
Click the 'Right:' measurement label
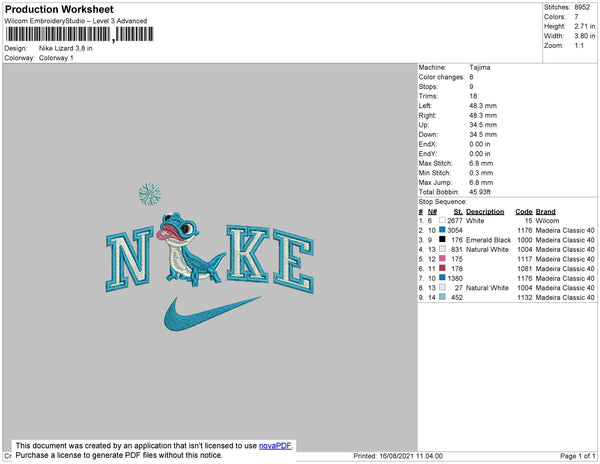(x=427, y=115)
